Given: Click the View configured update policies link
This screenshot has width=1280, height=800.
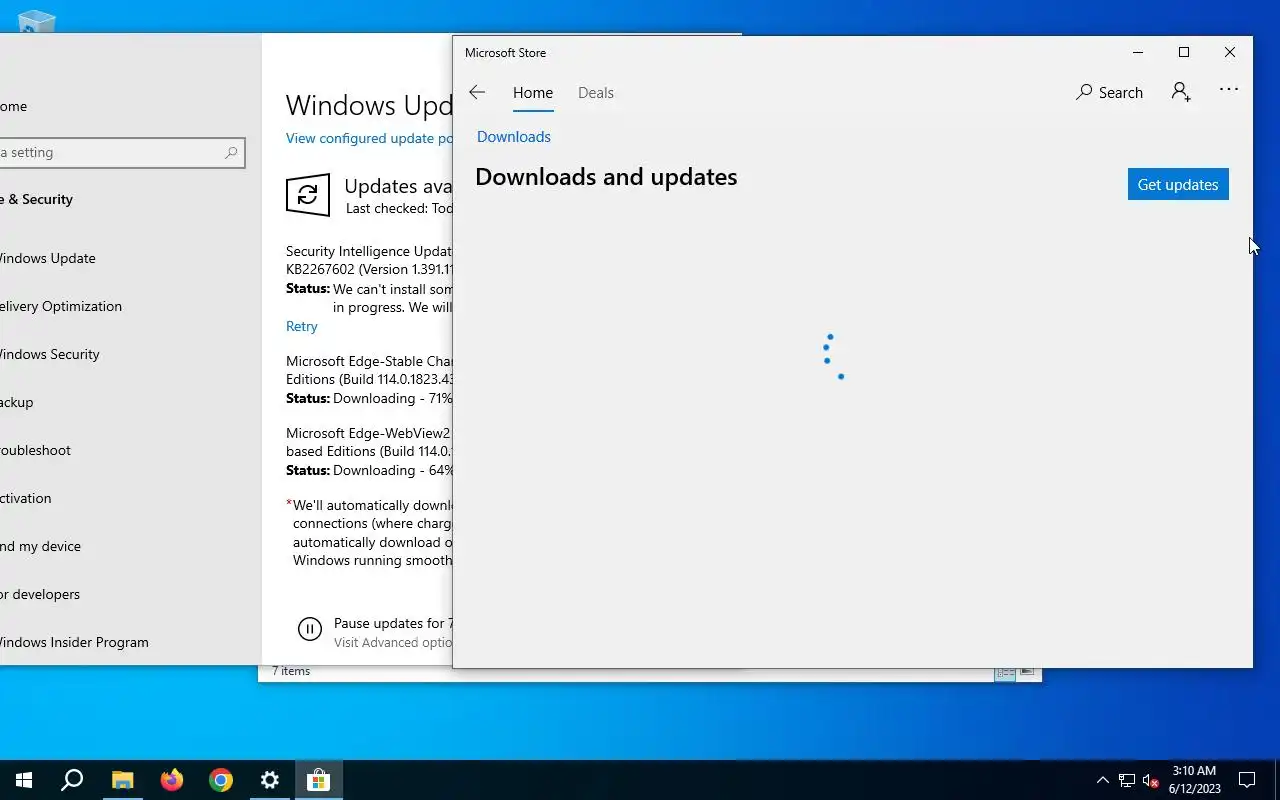Looking at the screenshot, I should pos(369,138).
